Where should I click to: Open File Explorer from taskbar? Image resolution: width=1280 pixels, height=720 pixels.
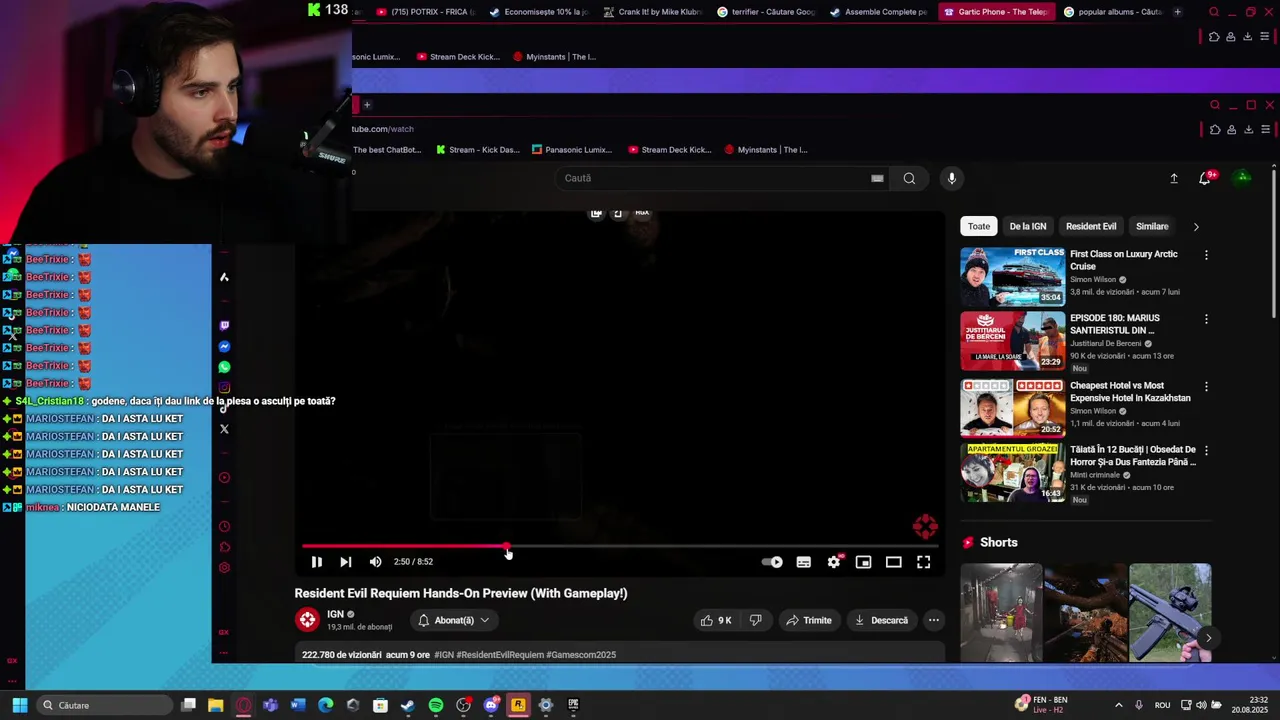215,705
